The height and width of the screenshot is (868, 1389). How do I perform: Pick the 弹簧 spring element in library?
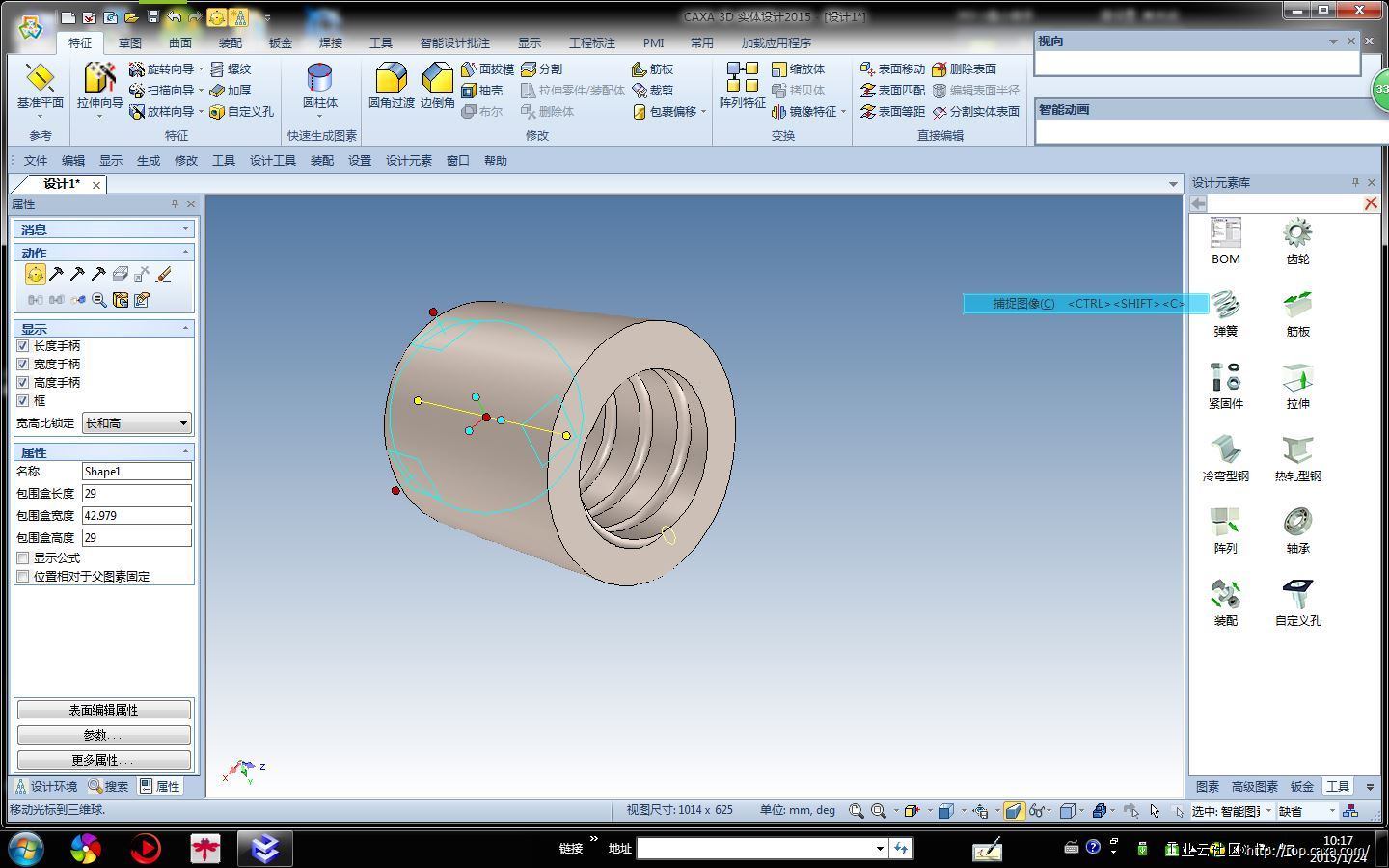(x=1226, y=313)
